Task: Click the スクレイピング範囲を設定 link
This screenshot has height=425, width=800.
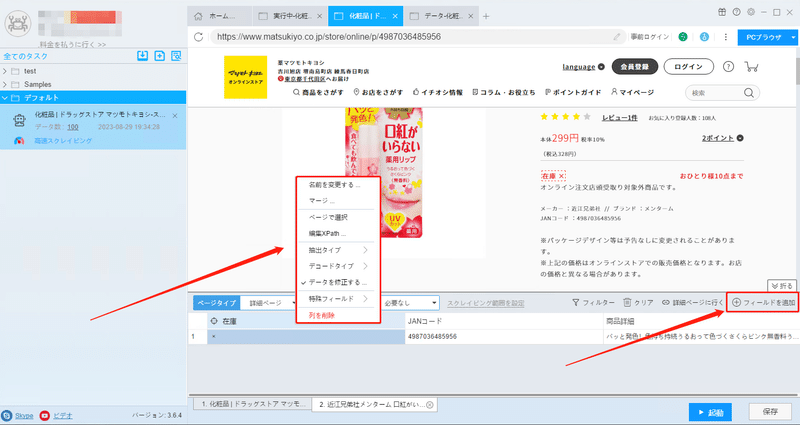Action: [486, 303]
